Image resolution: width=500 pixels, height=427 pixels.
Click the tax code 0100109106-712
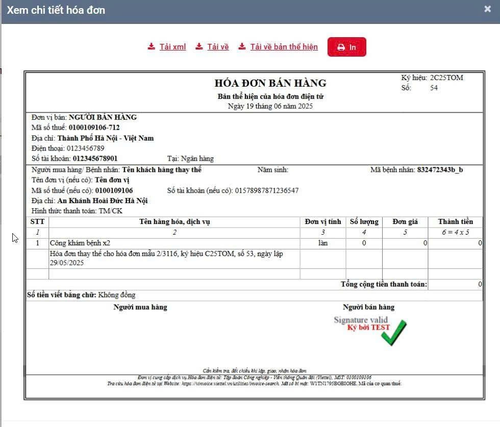[94, 128]
